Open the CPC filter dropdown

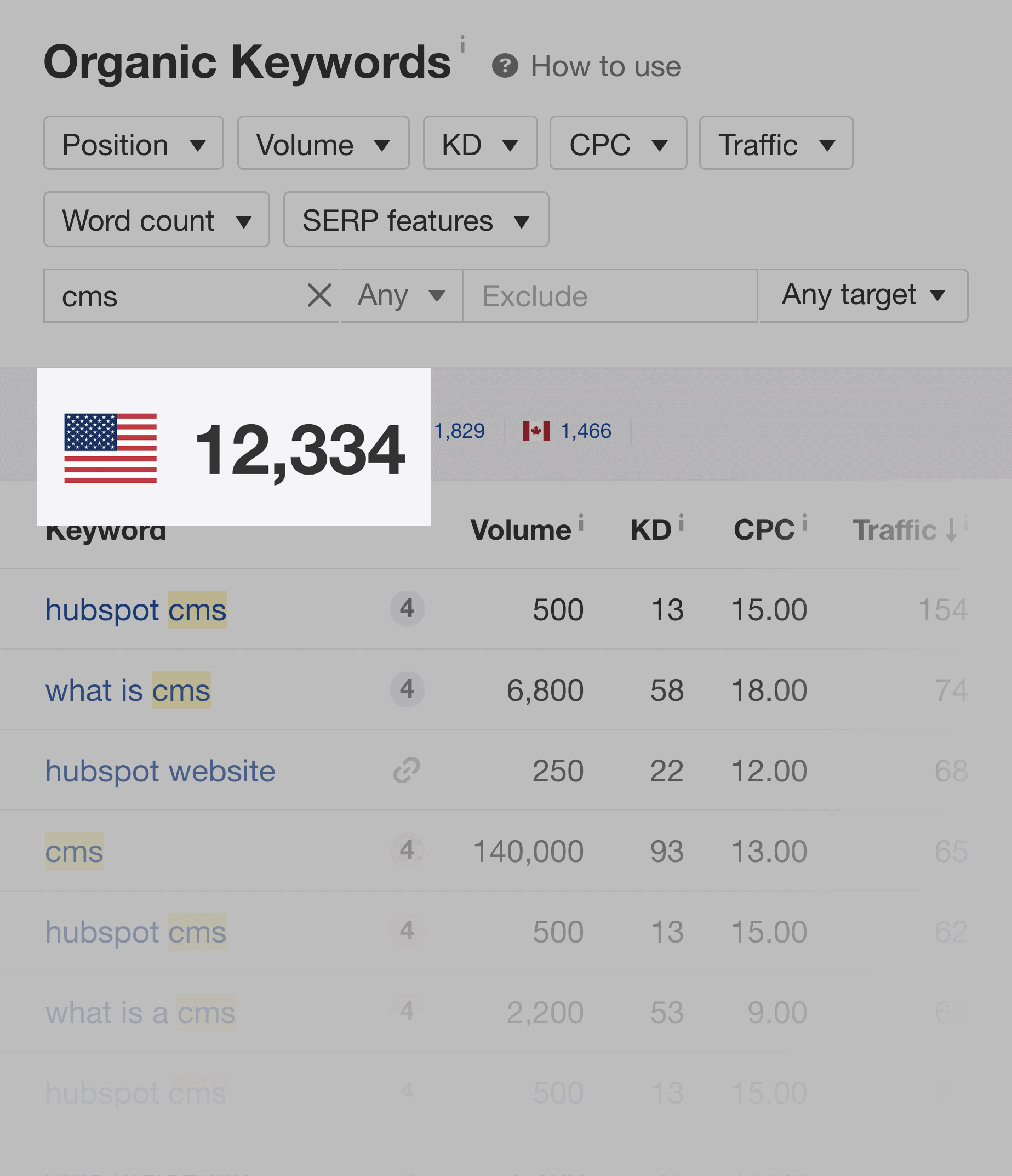pos(618,143)
